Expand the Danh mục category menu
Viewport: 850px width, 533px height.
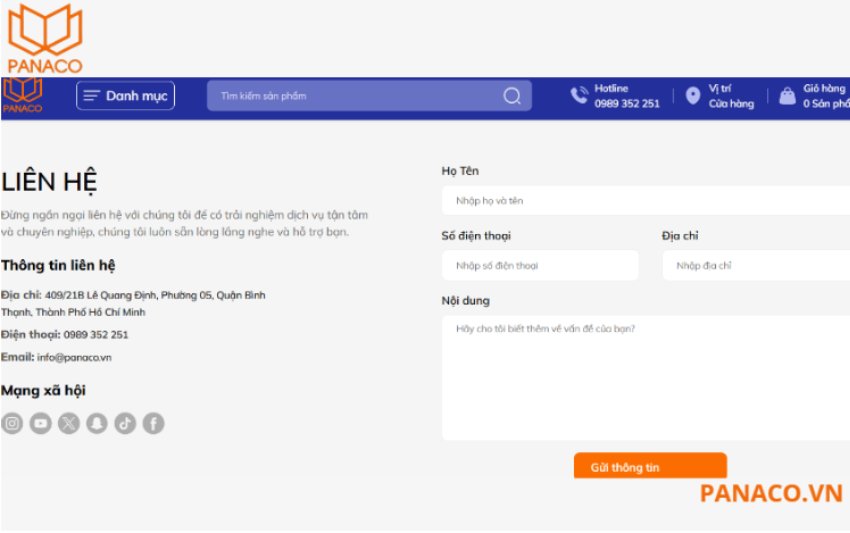tap(125, 96)
